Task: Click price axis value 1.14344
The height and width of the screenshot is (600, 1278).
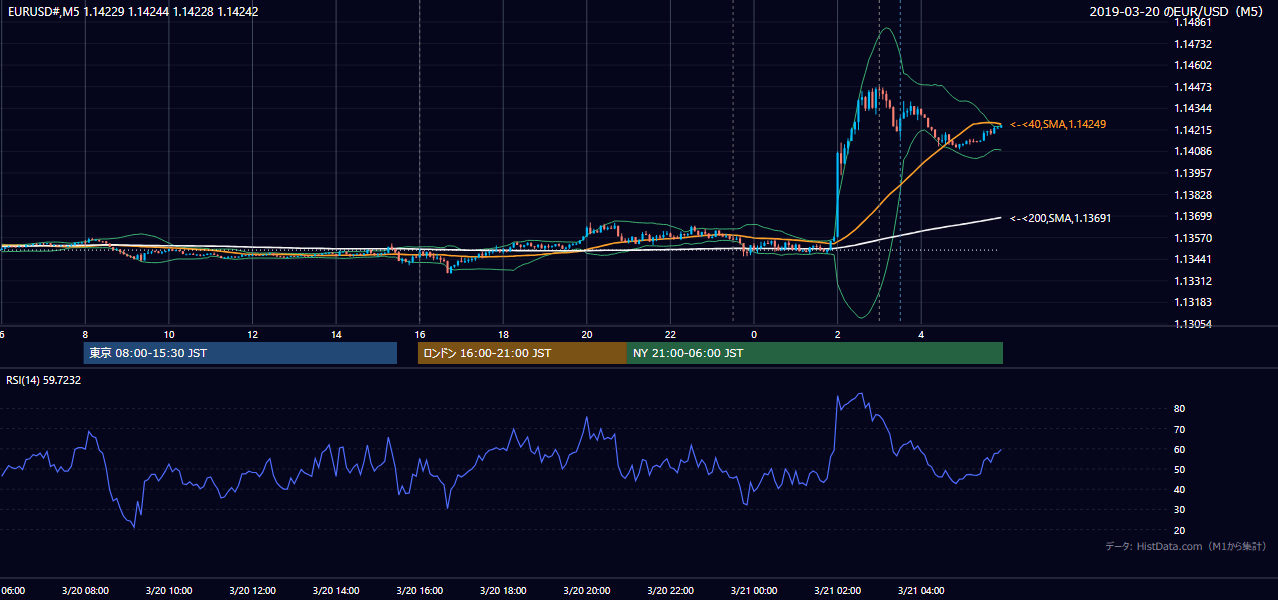Action: click(1194, 108)
